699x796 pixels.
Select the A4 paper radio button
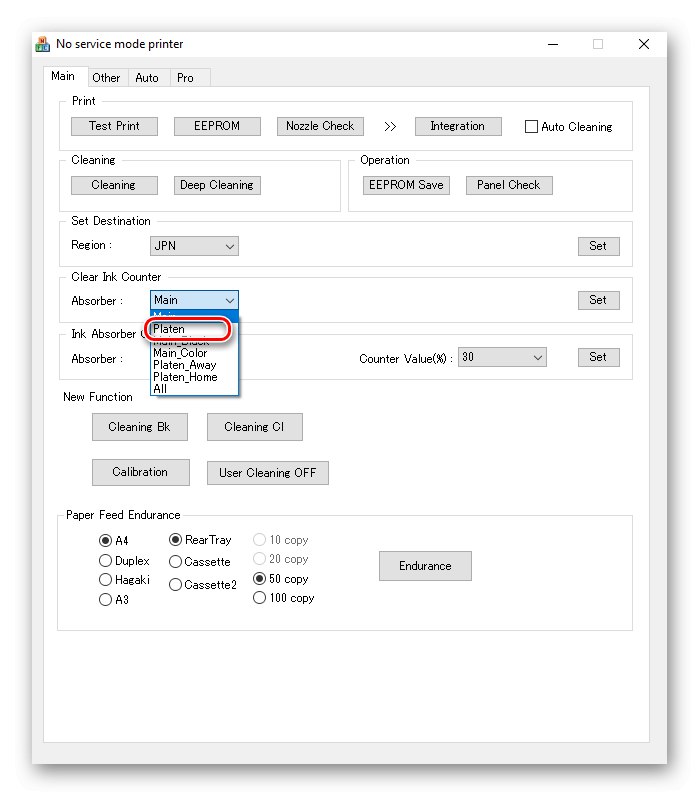click(x=105, y=541)
